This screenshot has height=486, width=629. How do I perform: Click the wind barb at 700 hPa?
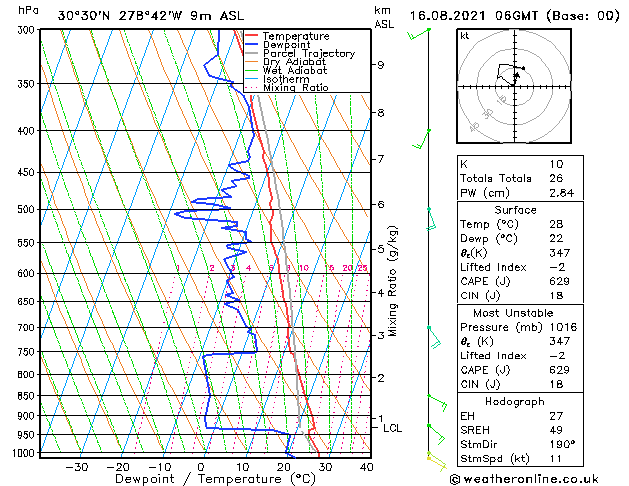coord(434,337)
